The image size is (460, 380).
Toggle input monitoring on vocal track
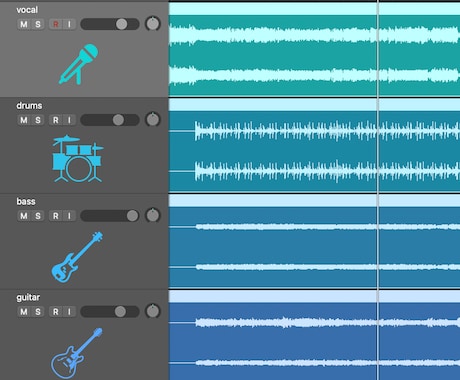69,24
